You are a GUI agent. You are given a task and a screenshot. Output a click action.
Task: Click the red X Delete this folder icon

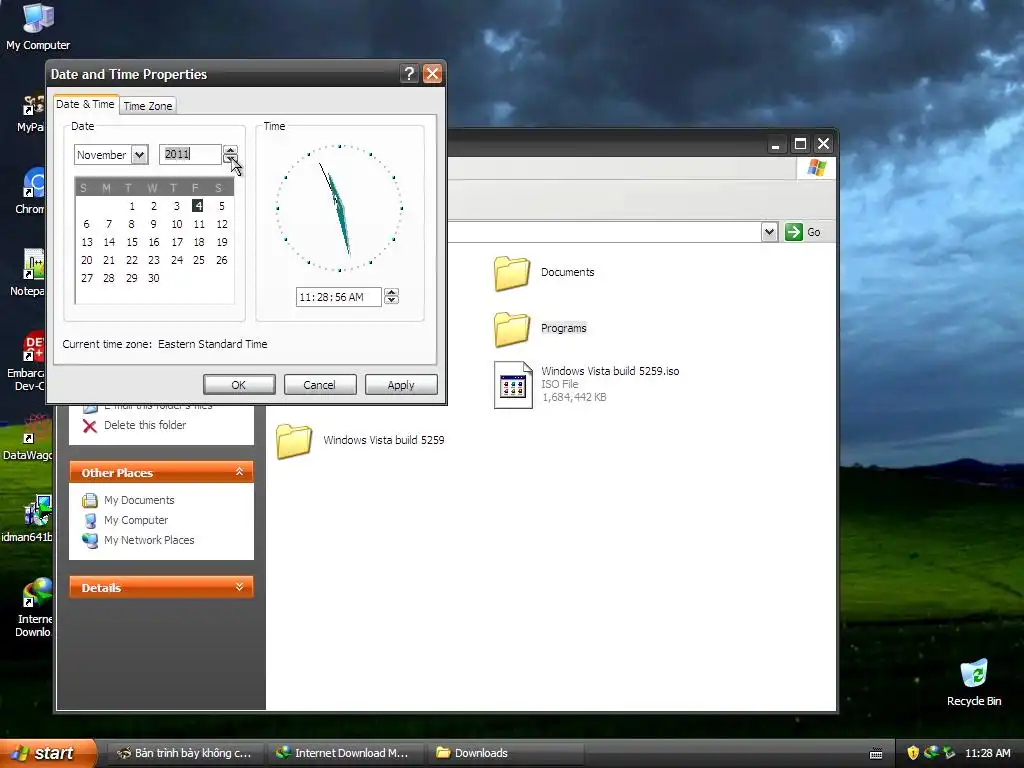coord(89,426)
